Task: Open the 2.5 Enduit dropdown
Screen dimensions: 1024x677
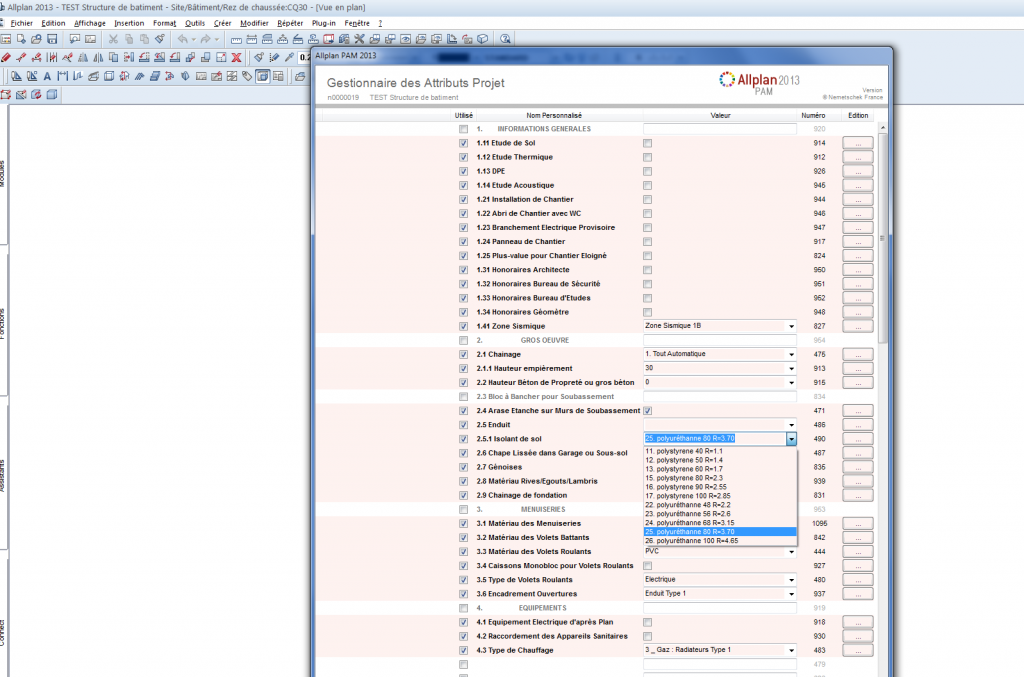Action: (791, 425)
